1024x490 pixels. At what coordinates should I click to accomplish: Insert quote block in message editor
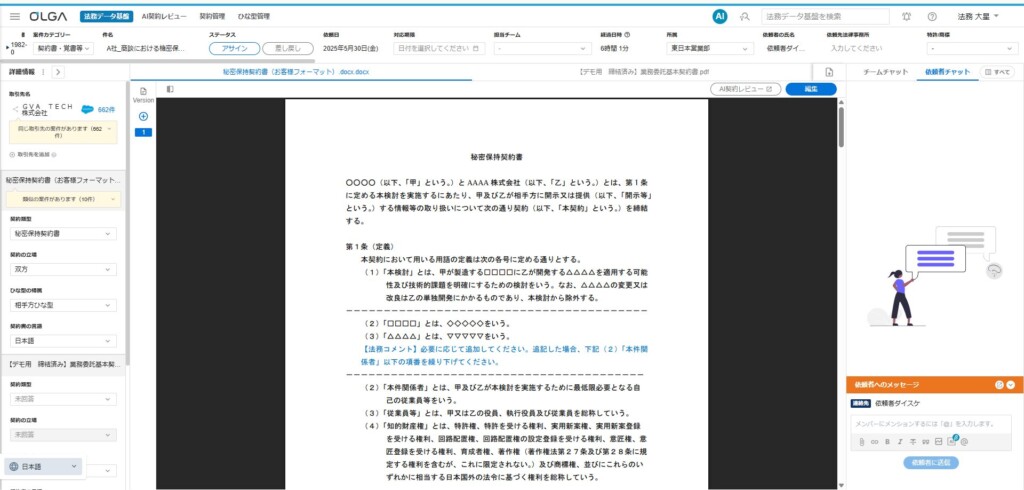pos(925,442)
